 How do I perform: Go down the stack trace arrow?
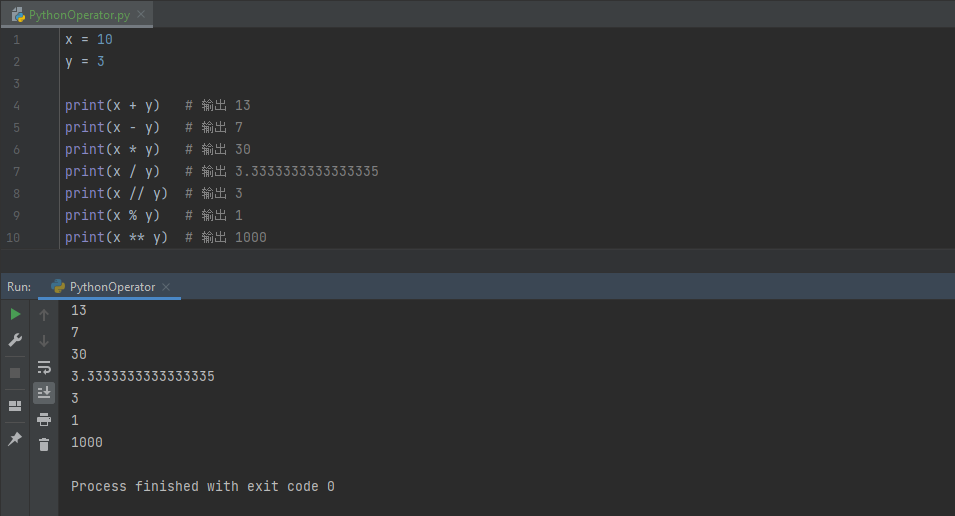click(x=44, y=341)
